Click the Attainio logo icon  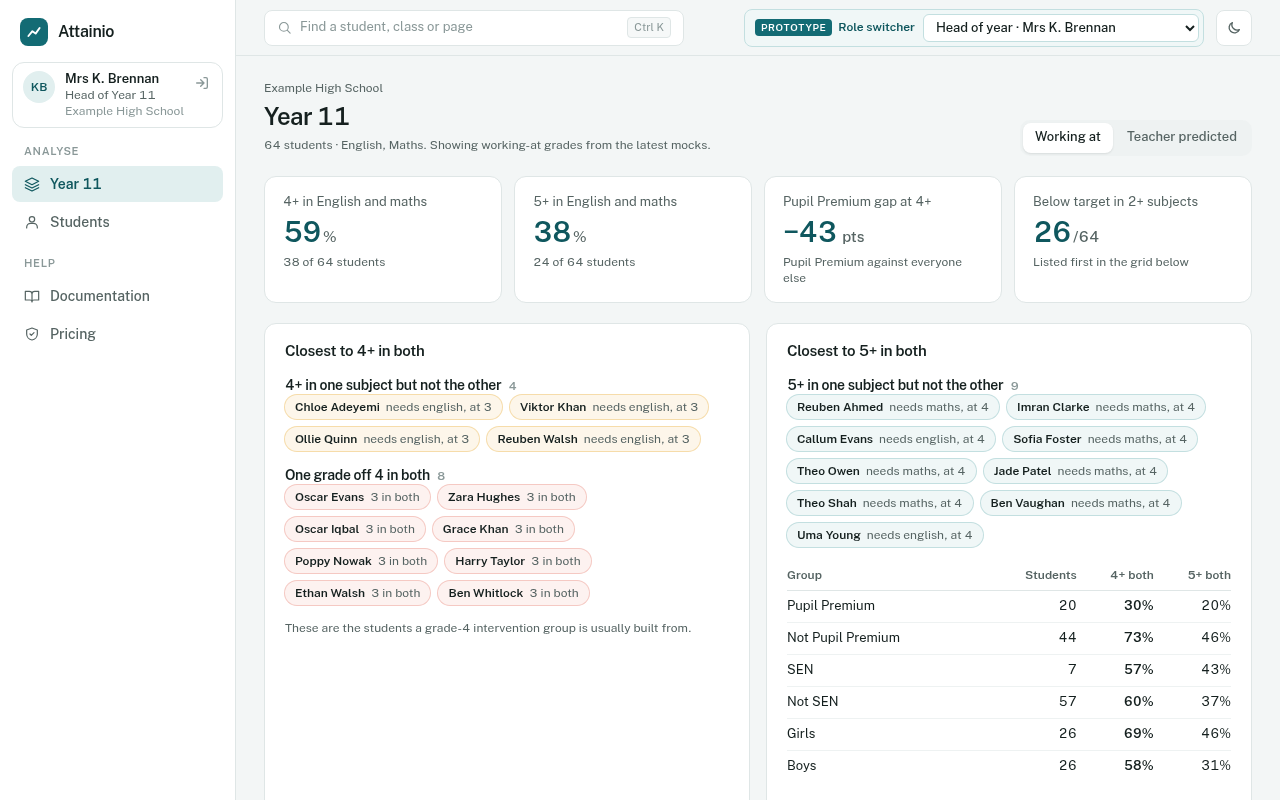click(x=34, y=32)
